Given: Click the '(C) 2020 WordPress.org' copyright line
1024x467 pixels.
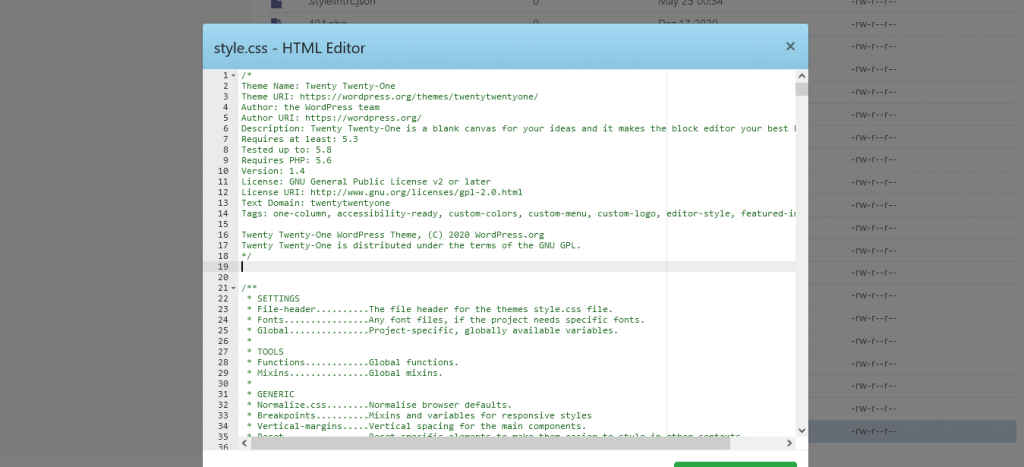Looking at the screenshot, I should tap(392, 234).
